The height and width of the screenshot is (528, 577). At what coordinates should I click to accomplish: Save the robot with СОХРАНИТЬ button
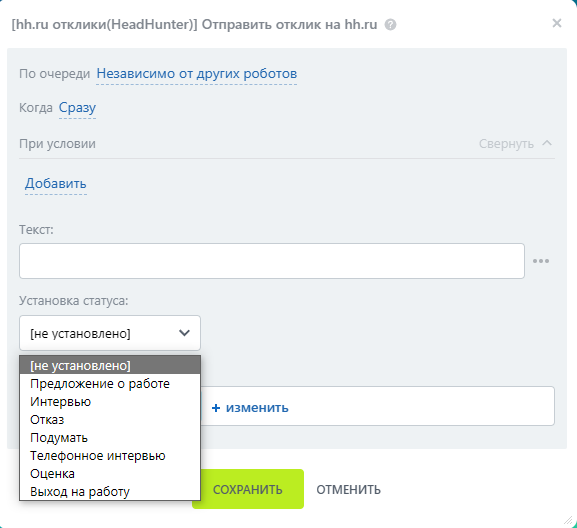point(248,489)
